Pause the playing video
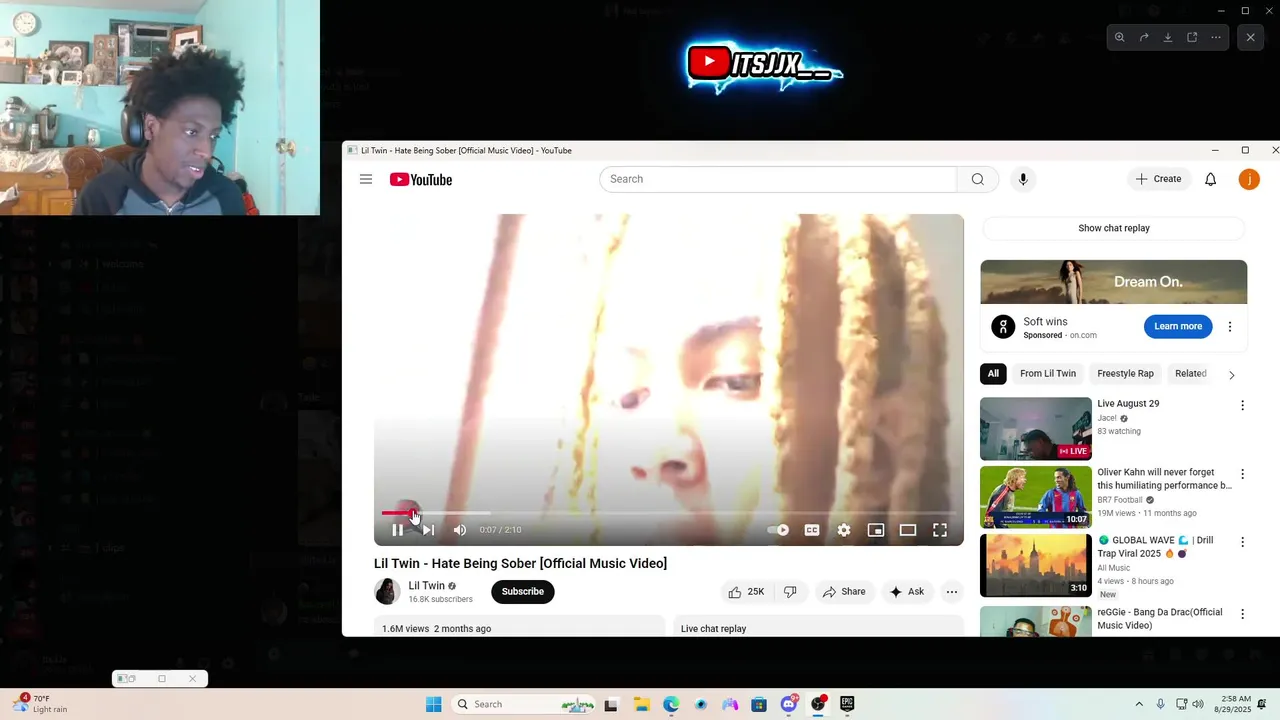This screenshot has height=720, width=1280. coord(397,530)
